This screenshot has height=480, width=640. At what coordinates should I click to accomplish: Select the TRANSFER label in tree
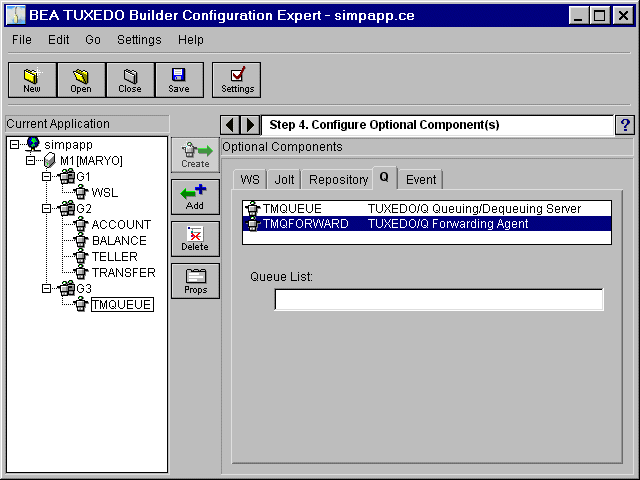[x=124, y=272]
